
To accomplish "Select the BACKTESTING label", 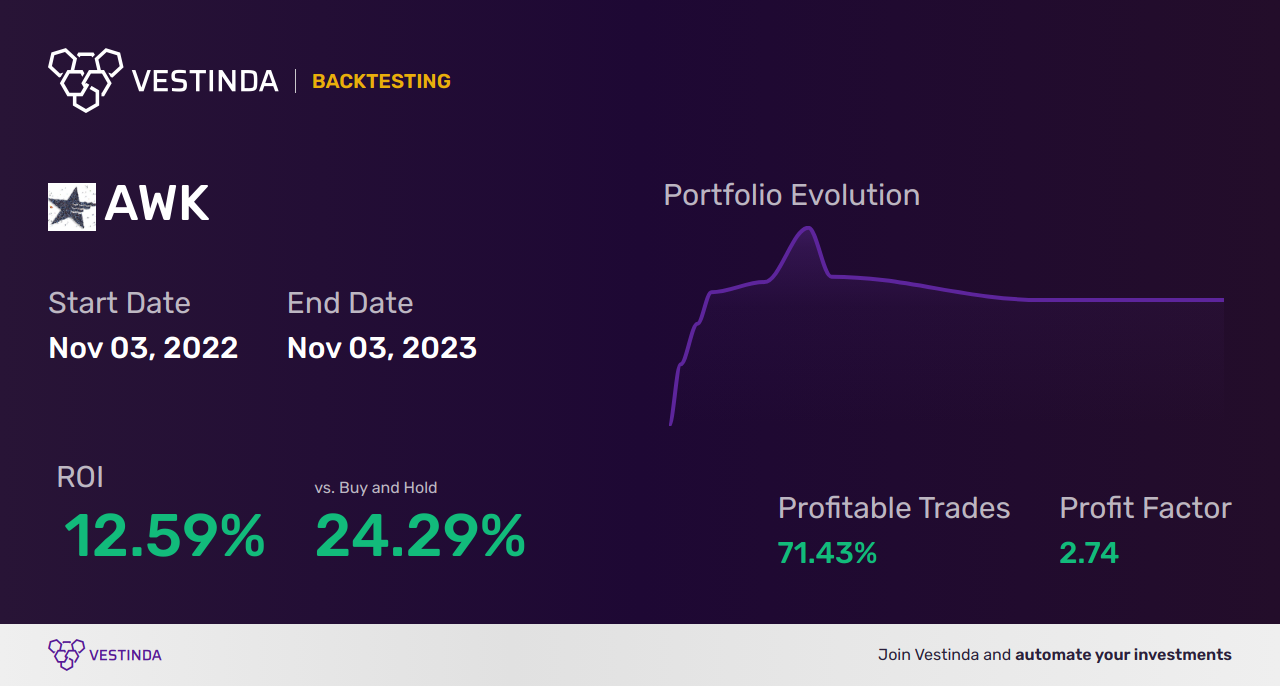I will [381, 81].
